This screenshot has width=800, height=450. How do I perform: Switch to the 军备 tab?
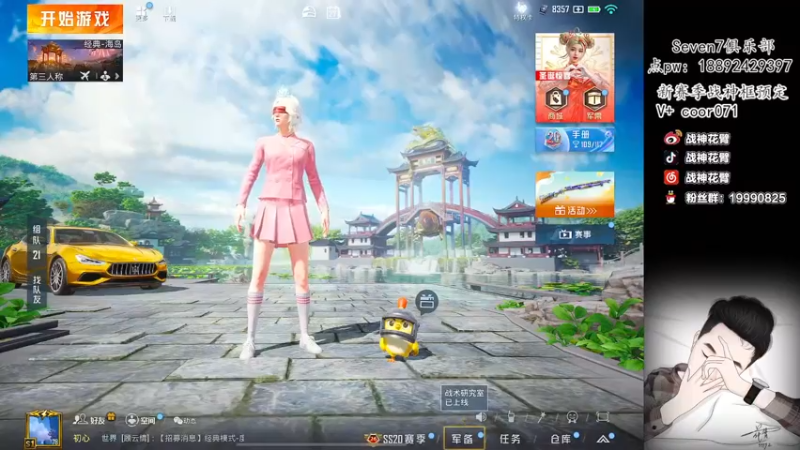coord(464,438)
